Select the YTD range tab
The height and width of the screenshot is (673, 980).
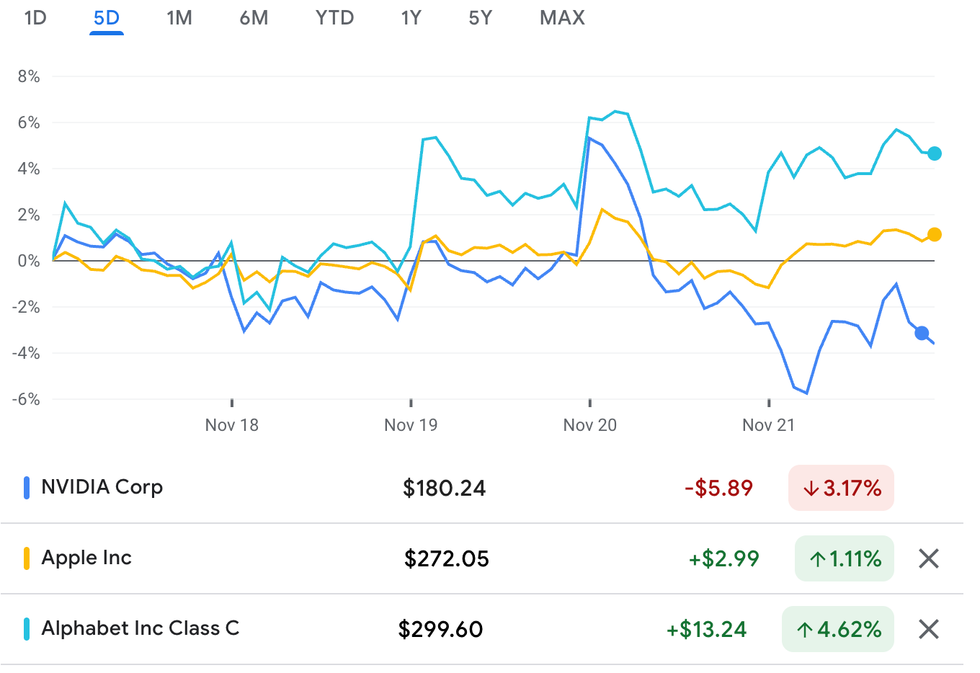tap(334, 18)
